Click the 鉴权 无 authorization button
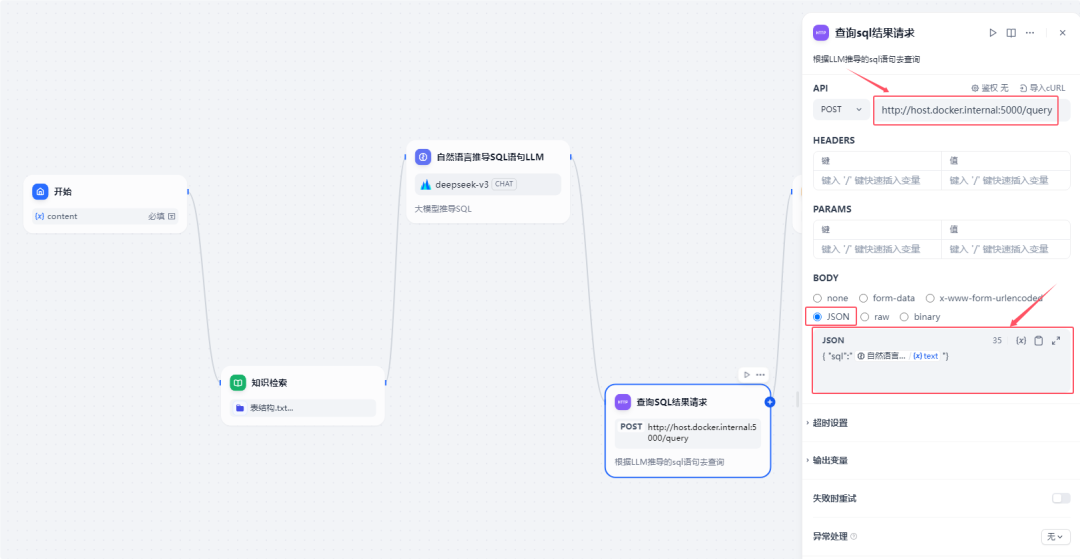The height and width of the screenshot is (559, 1080). coord(990,88)
